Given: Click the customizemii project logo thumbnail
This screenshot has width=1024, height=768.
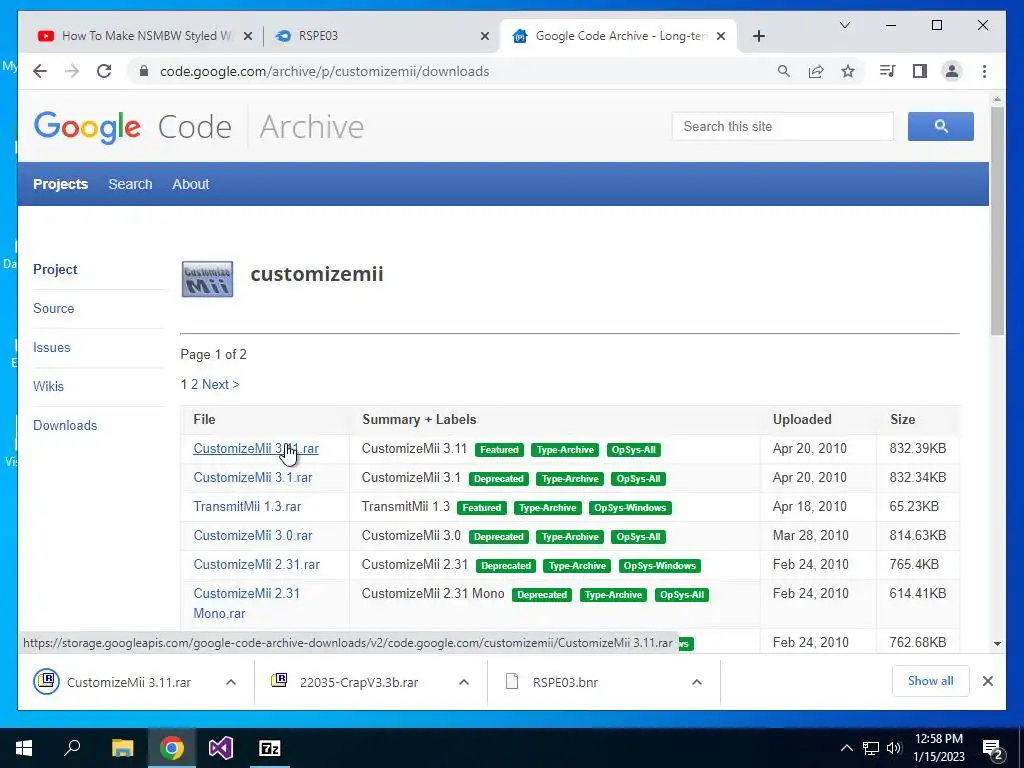Looking at the screenshot, I should point(207,279).
